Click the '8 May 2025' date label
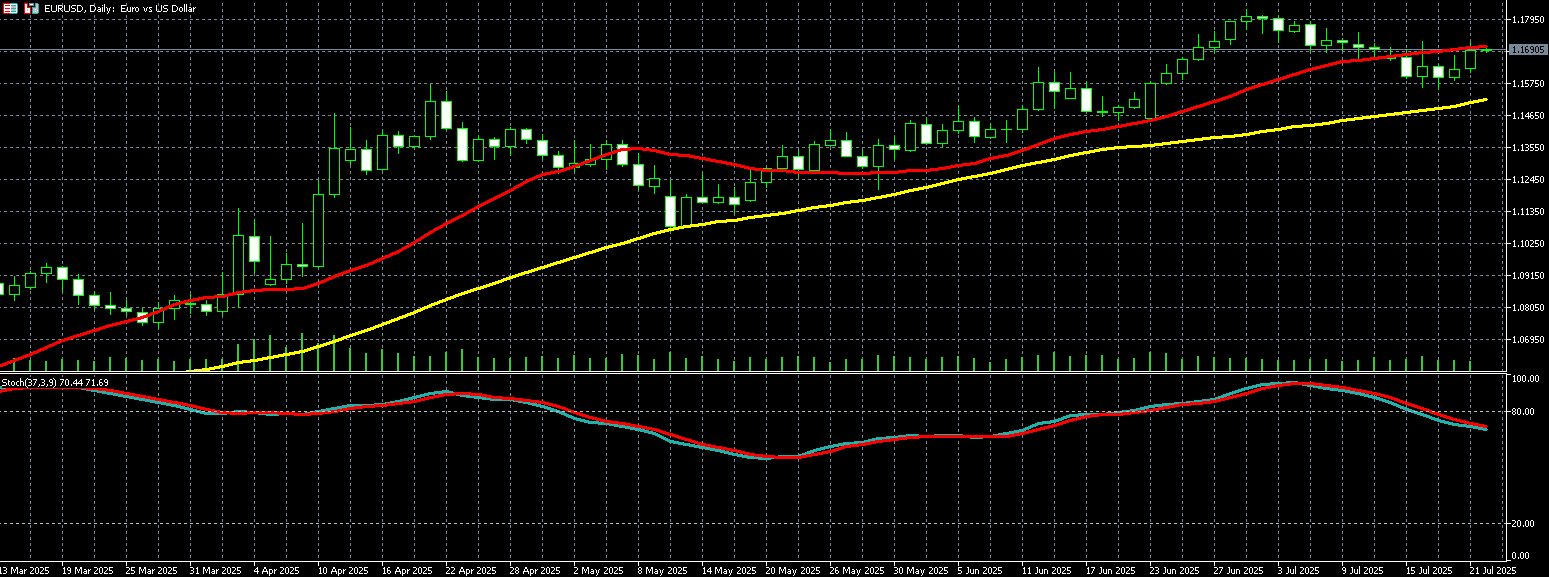 661,570
